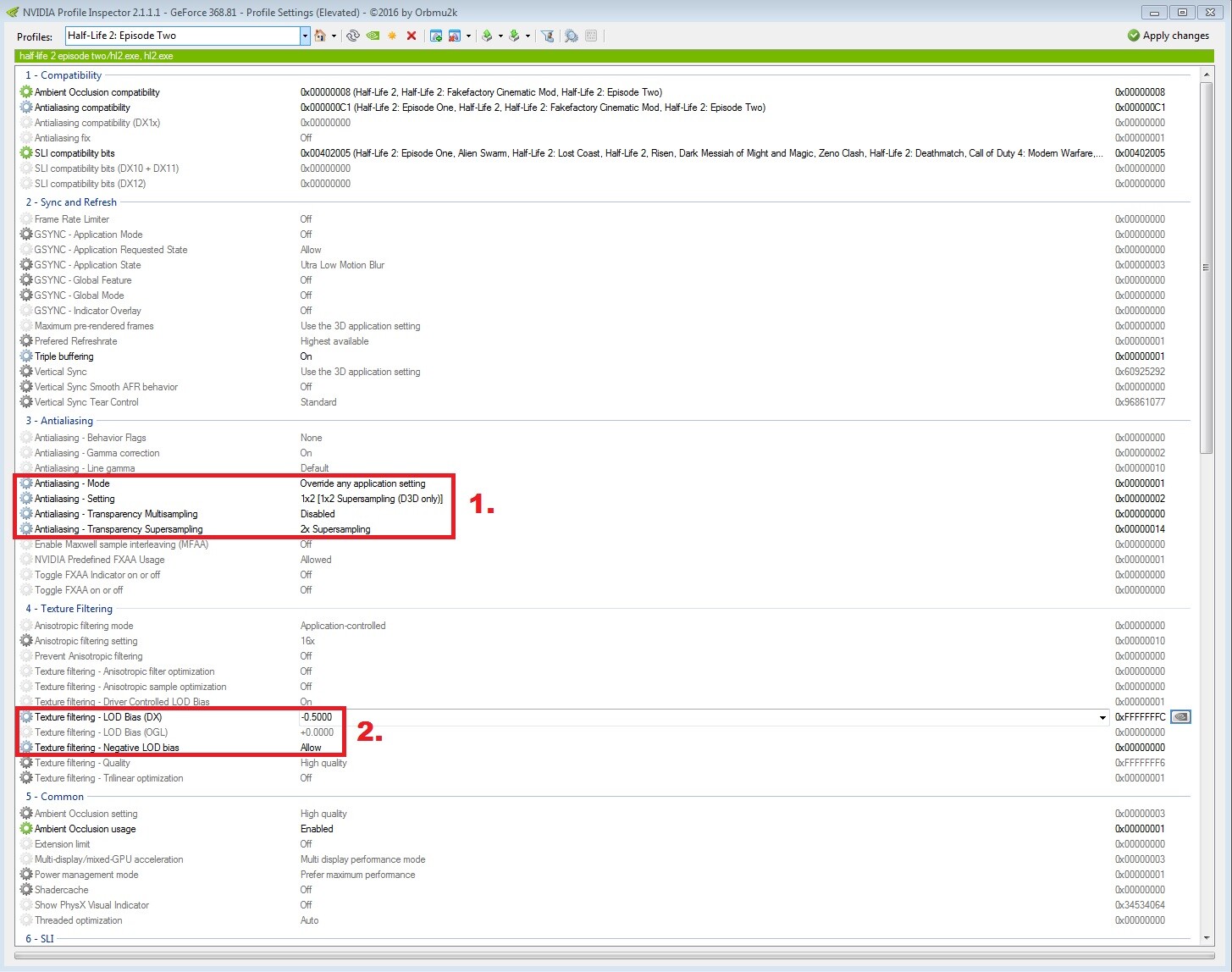
Task: Open the LOD Bias (DX) value dropdown
Action: (1102, 717)
